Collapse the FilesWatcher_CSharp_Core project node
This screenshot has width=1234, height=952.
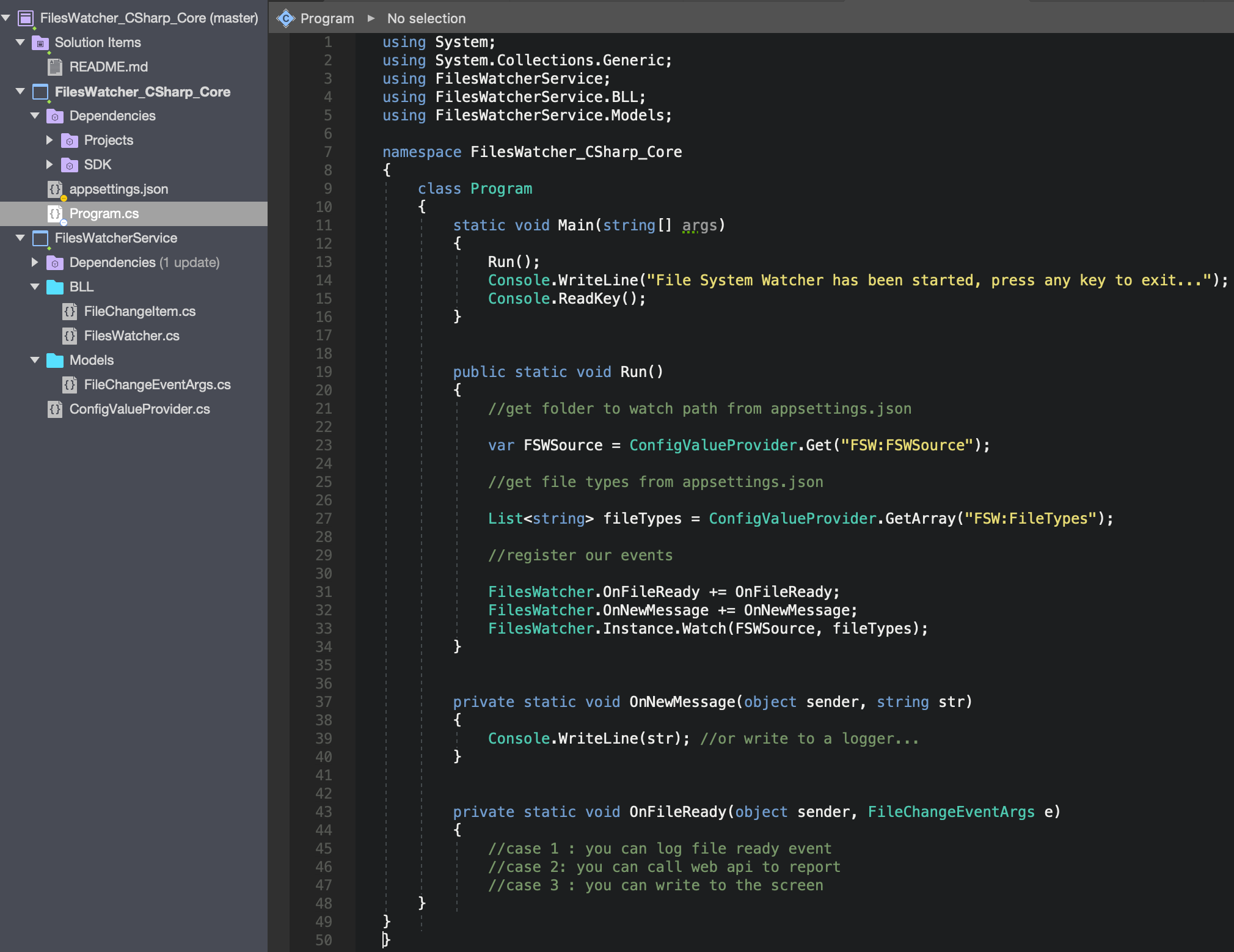21,92
